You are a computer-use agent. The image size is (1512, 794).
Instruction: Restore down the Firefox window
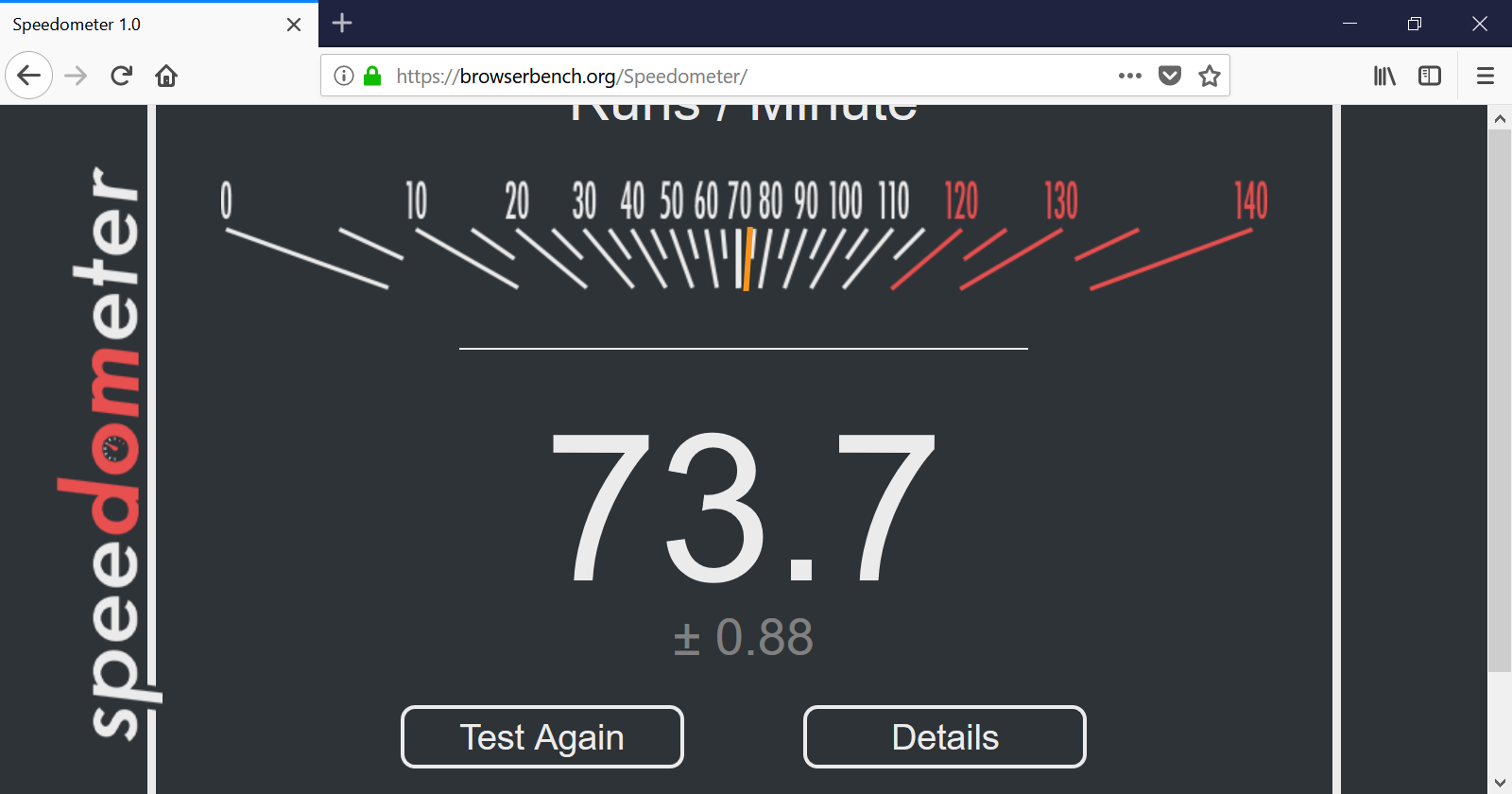pyautogui.click(x=1415, y=24)
